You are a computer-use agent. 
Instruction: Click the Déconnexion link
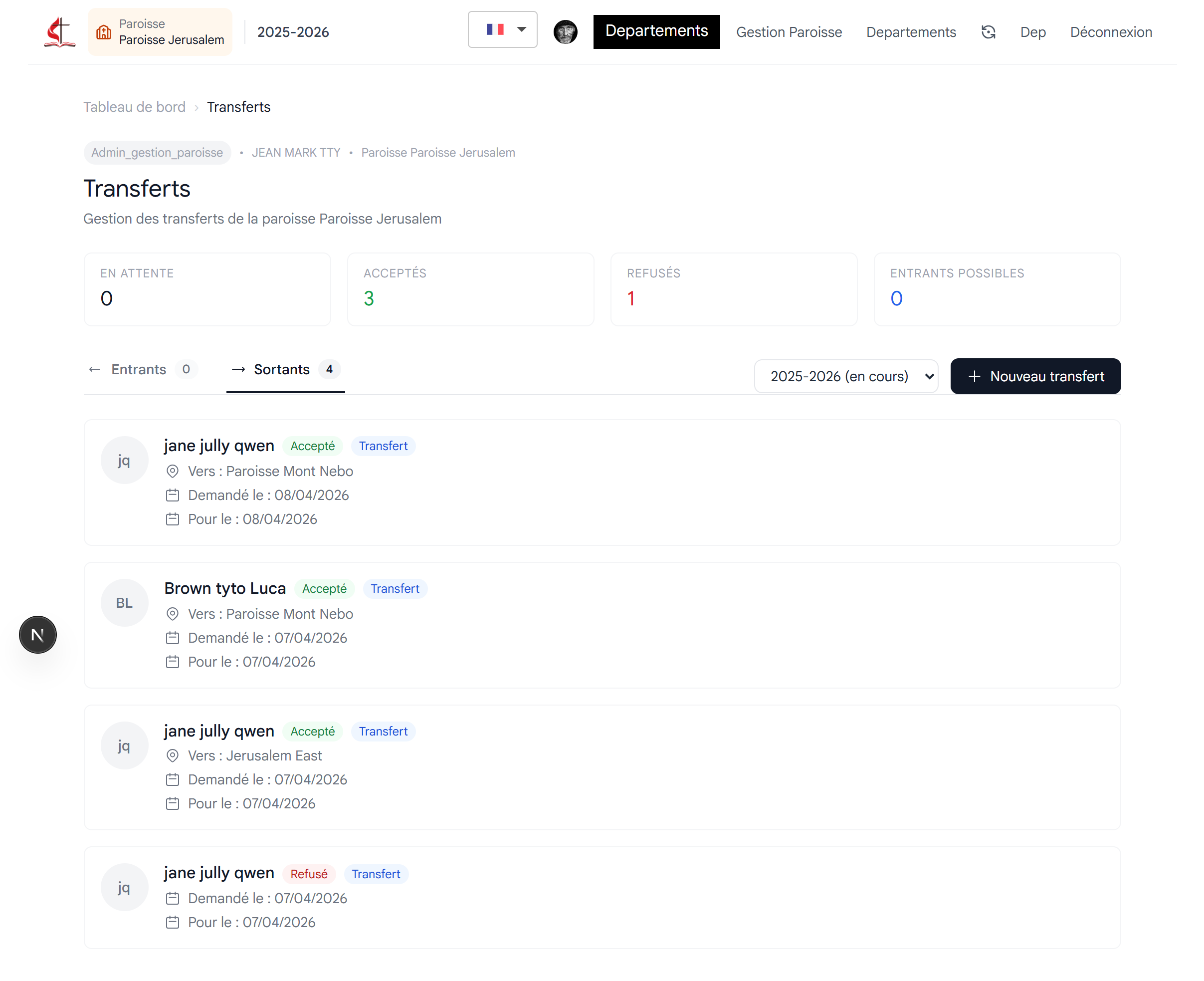point(1110,32)
